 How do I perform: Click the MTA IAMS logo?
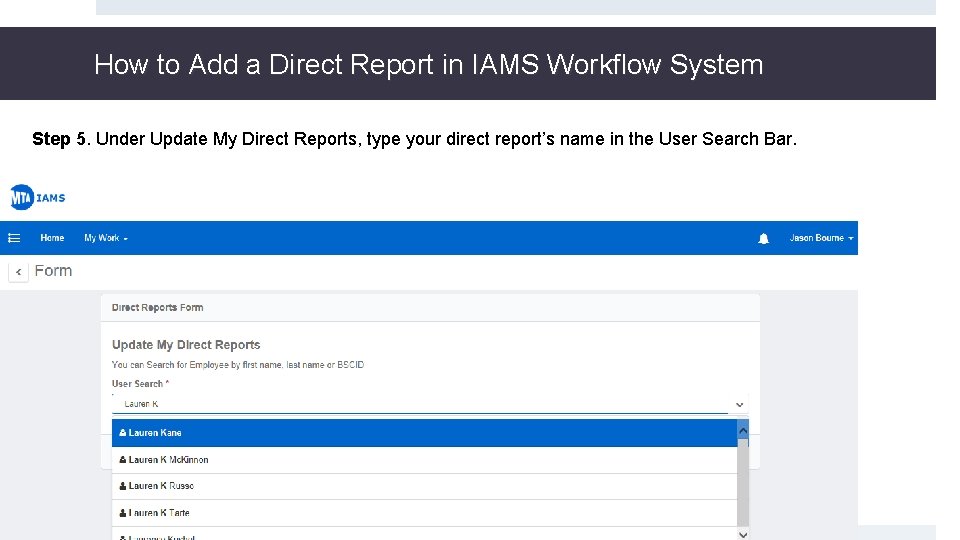point(37,197)
